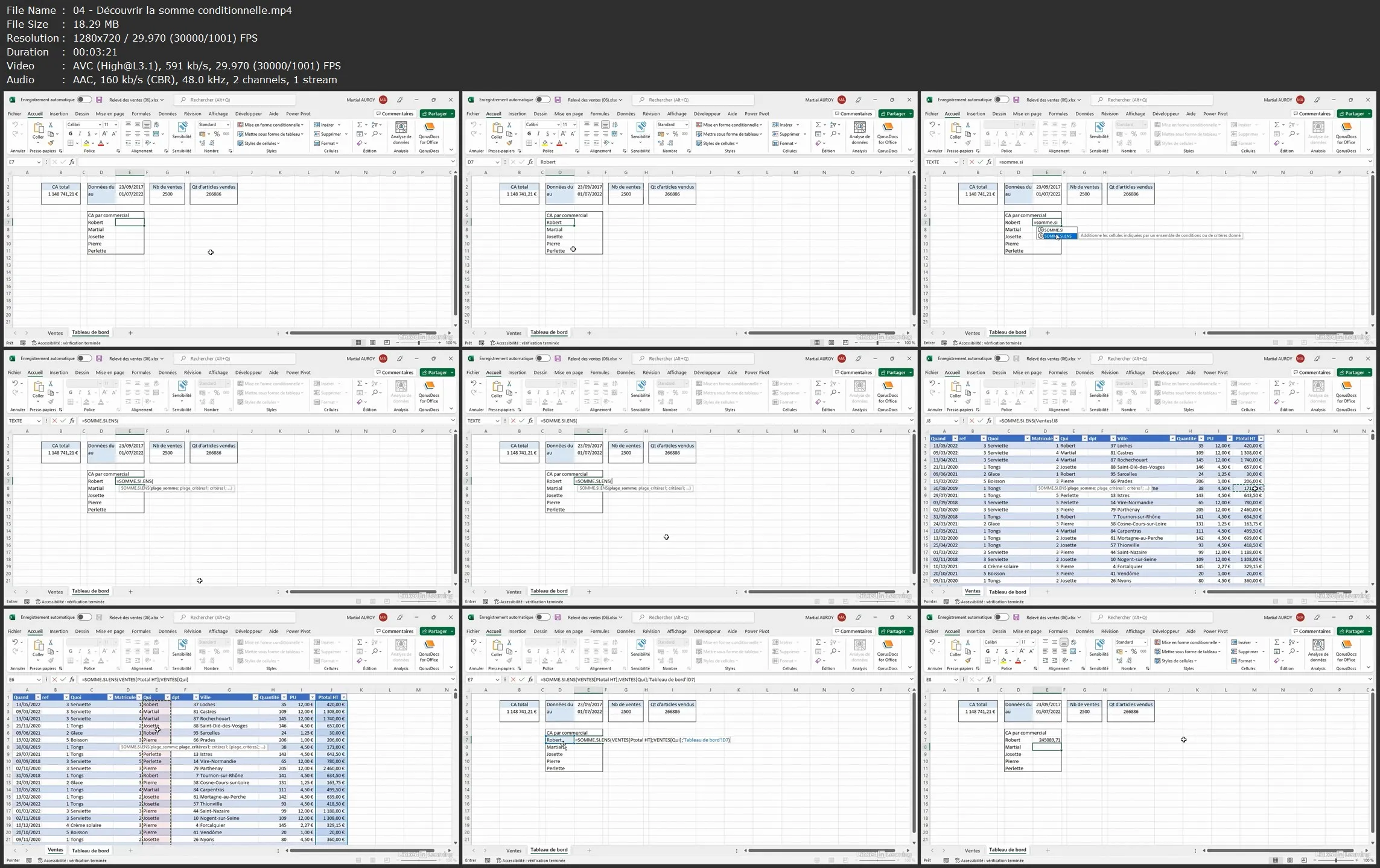Click Merge and Center in the name box E8 frame

point(1073,651)
